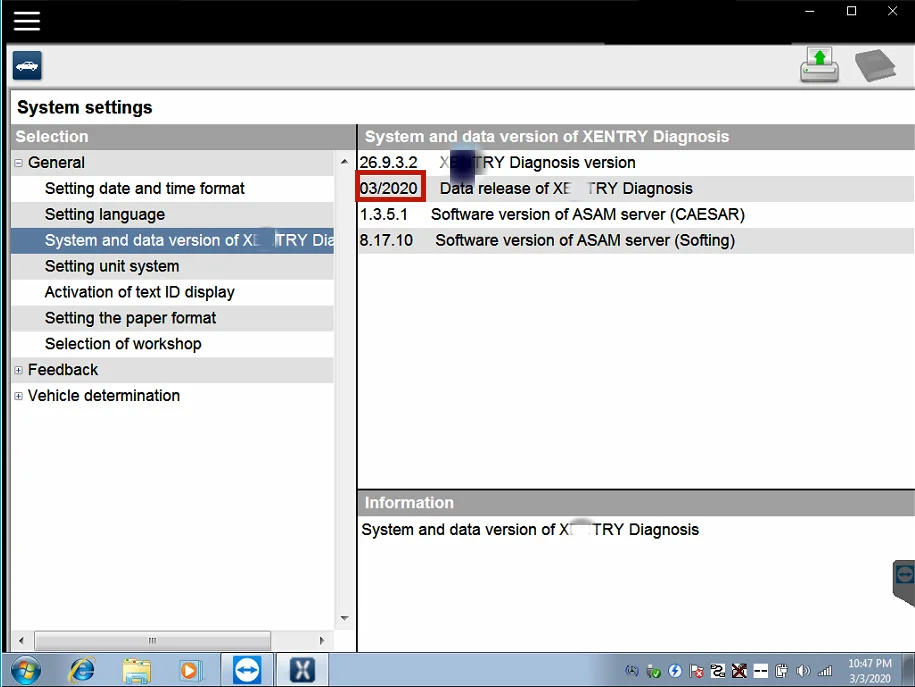915x687 pixels.
Task: Click the General label
Action: 56,163
